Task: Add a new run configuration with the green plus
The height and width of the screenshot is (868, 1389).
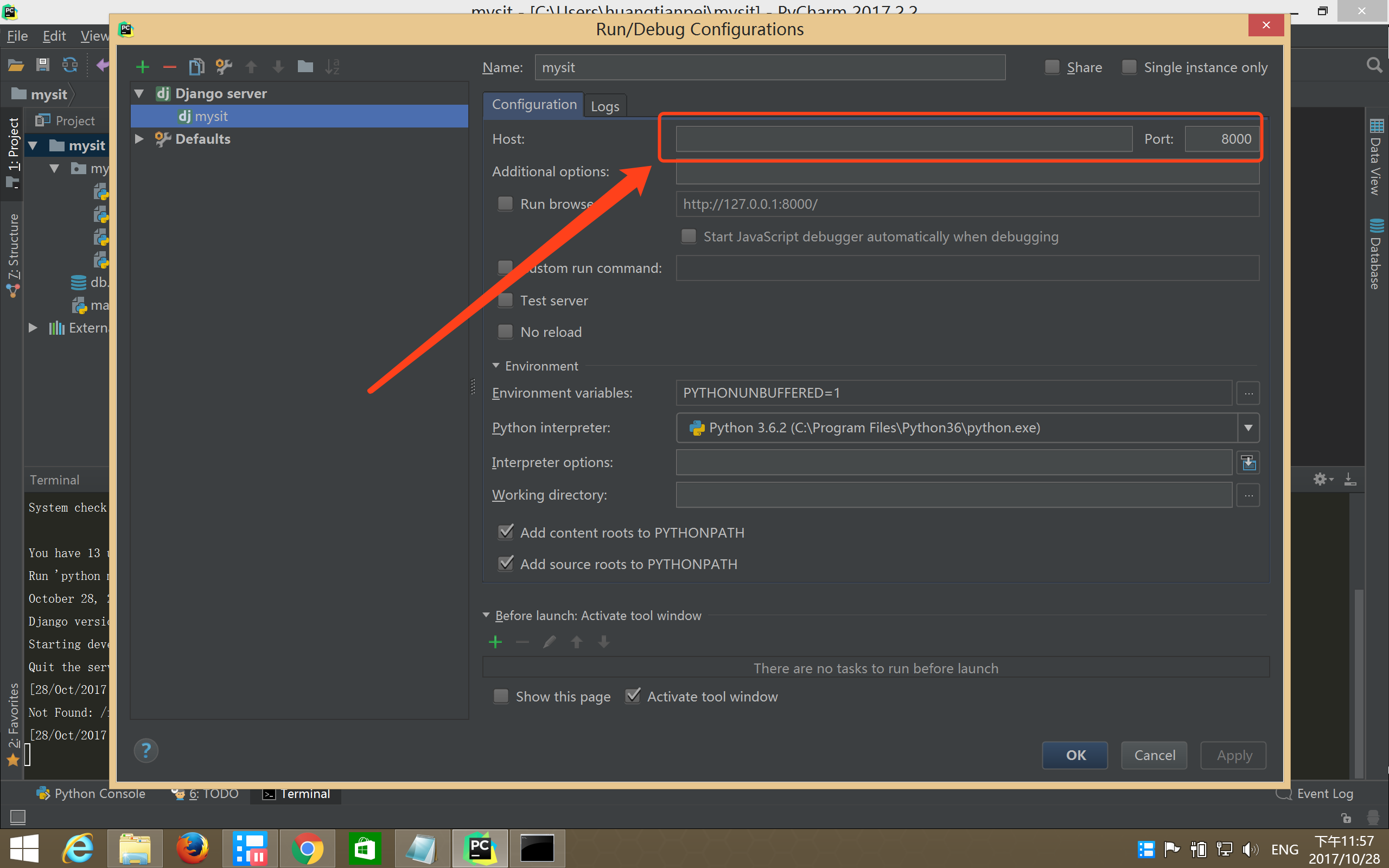Action: coord(142,67)
